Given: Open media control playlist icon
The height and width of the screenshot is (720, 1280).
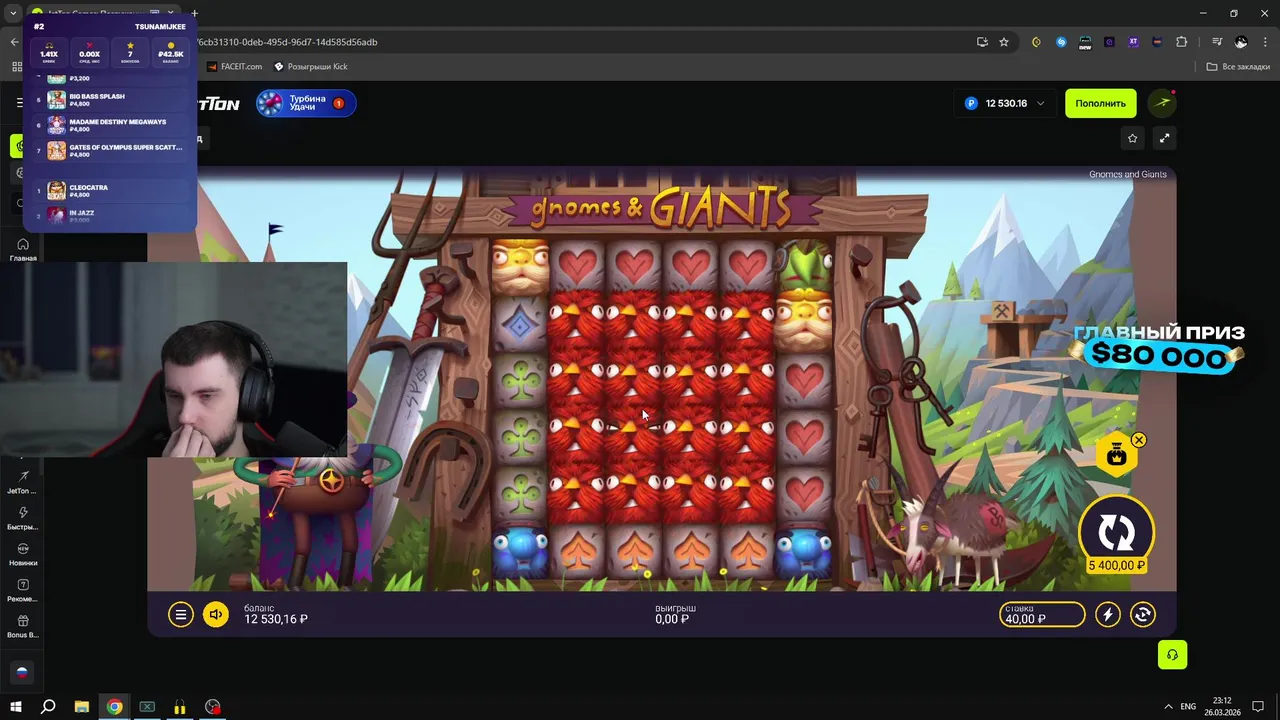Looking at the screenshot, I should pyautogui.click(x=1217, y=42).
